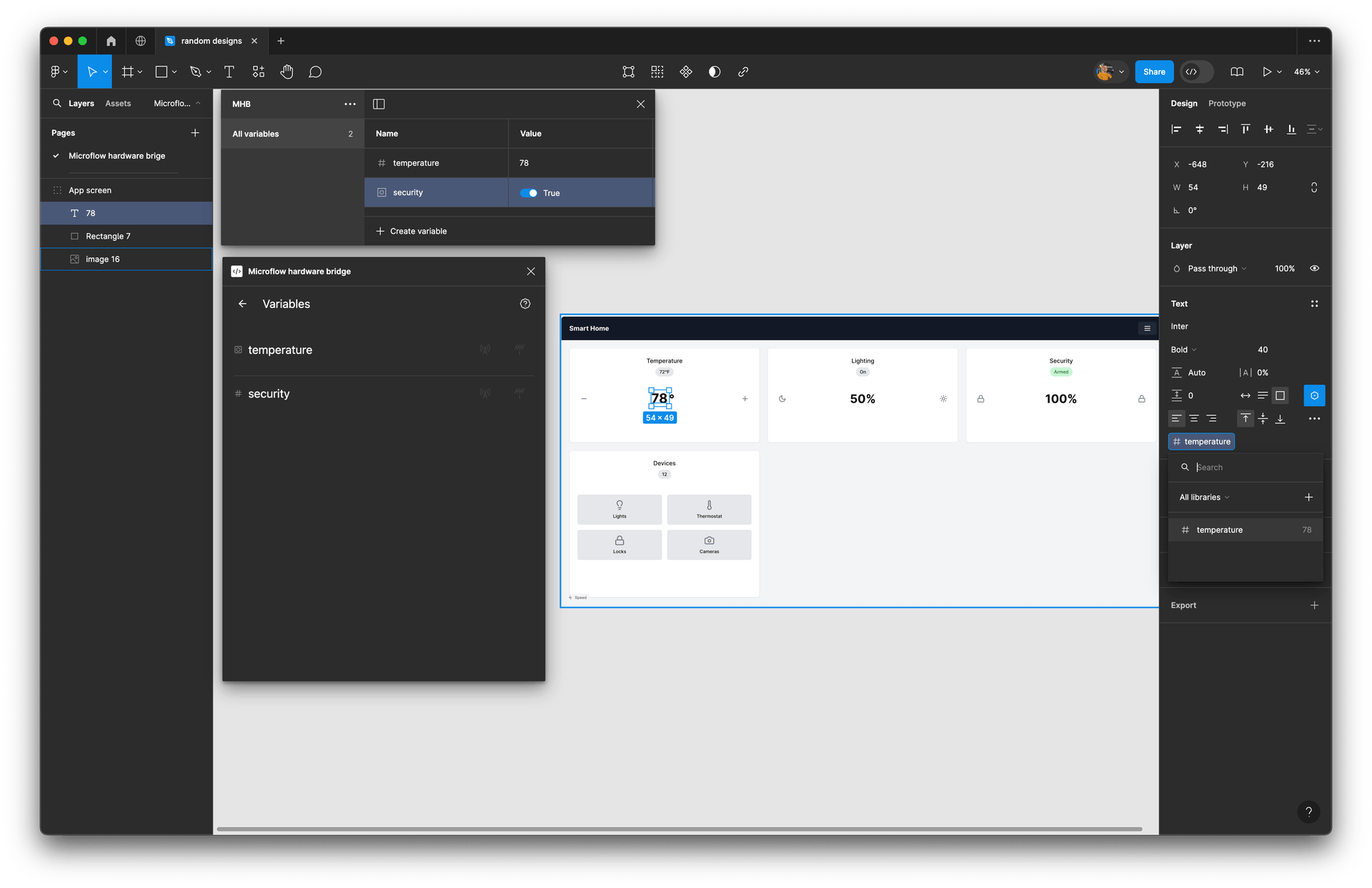Viewport: 1372px width, 888px height.
Task: Open text type details options
Action: tap(1314, 418)
